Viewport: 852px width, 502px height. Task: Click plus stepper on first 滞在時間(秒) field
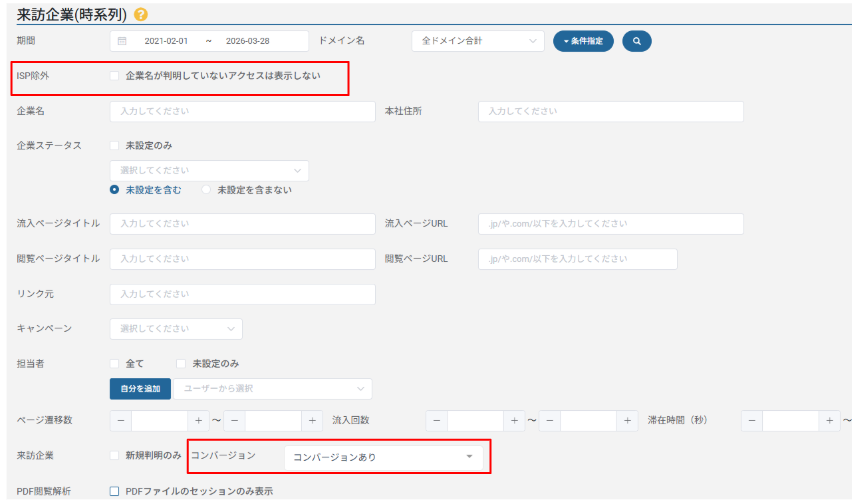coord(830,421)
